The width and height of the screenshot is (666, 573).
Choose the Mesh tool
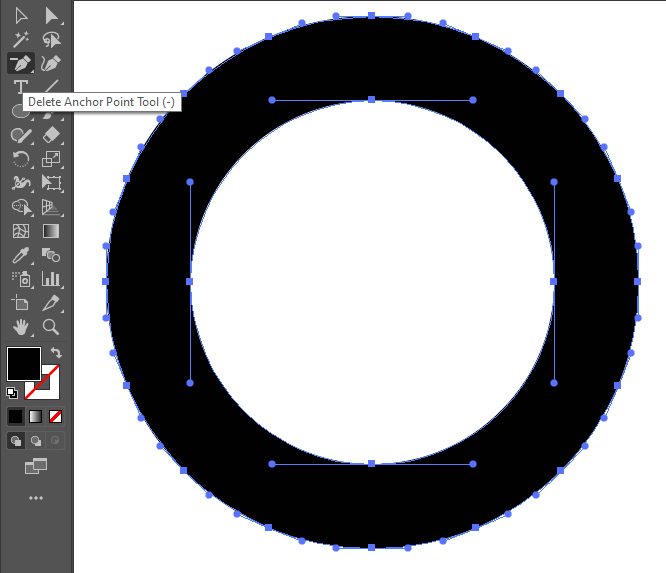coord(20,231)
